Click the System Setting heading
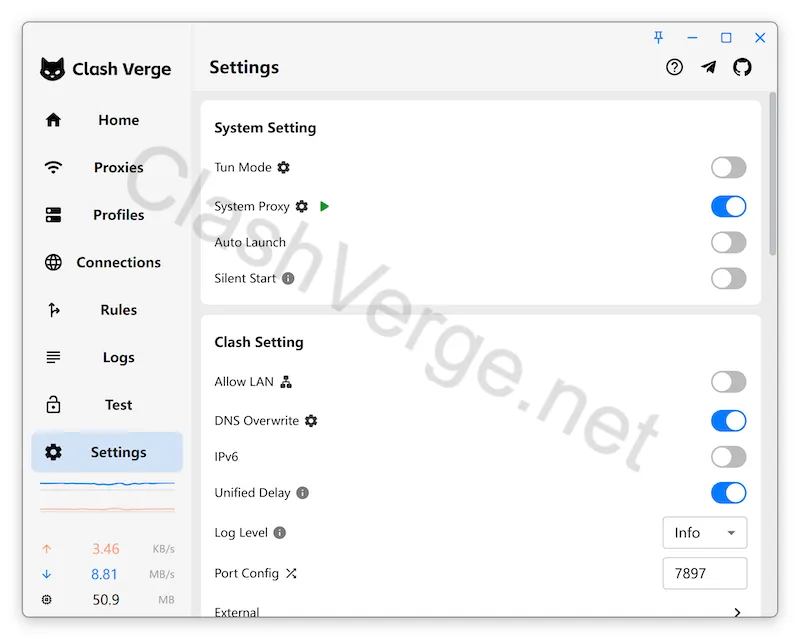 [x=265, y=128]
